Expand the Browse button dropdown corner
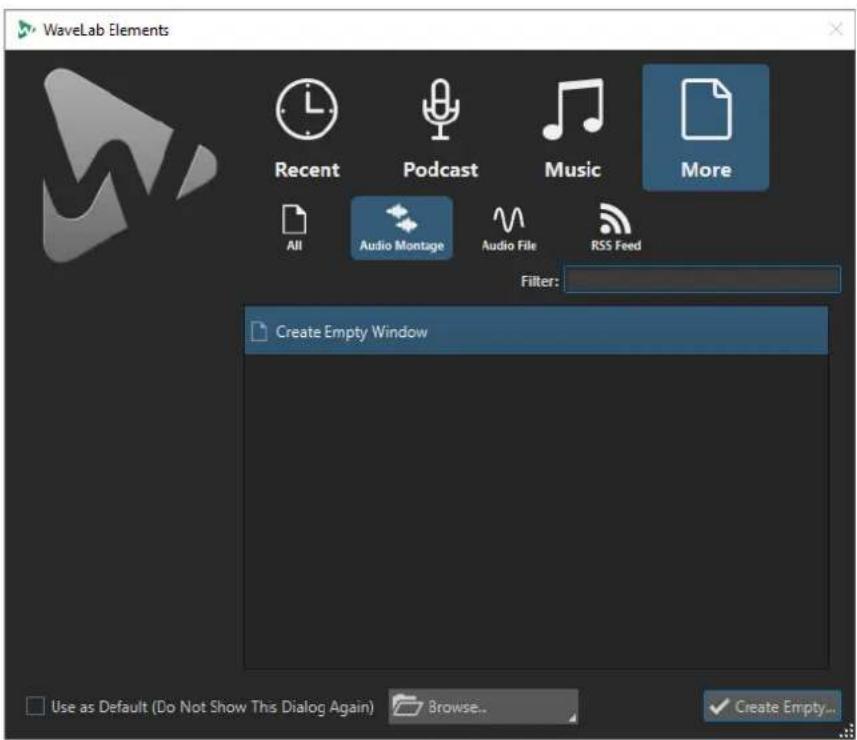The width and height of the screenshot is (857, 740). (x=572, y=718)
